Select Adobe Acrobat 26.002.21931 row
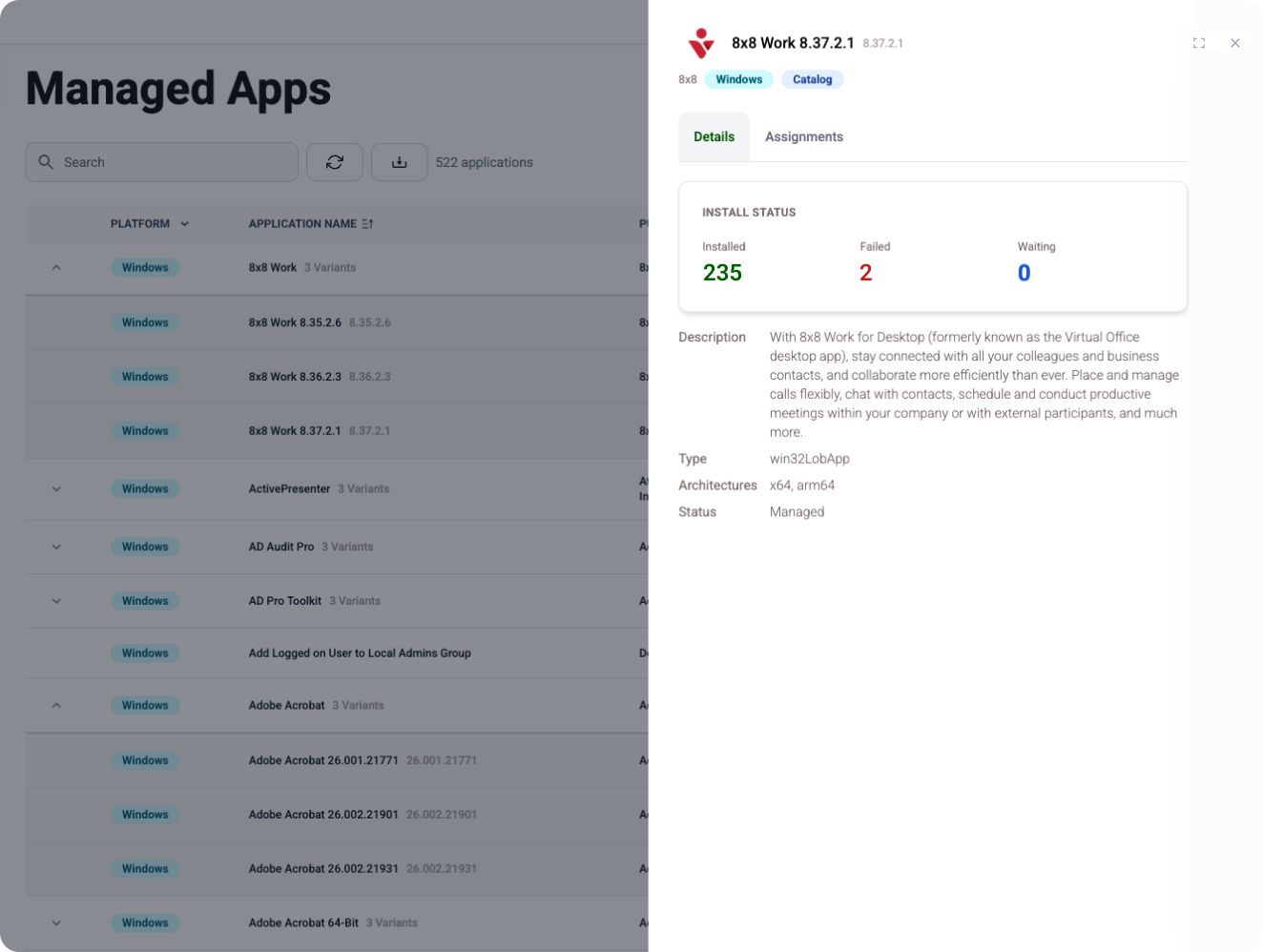This screenshot has width=1263, height=952. pyautogui.click(x=337, y=869)
